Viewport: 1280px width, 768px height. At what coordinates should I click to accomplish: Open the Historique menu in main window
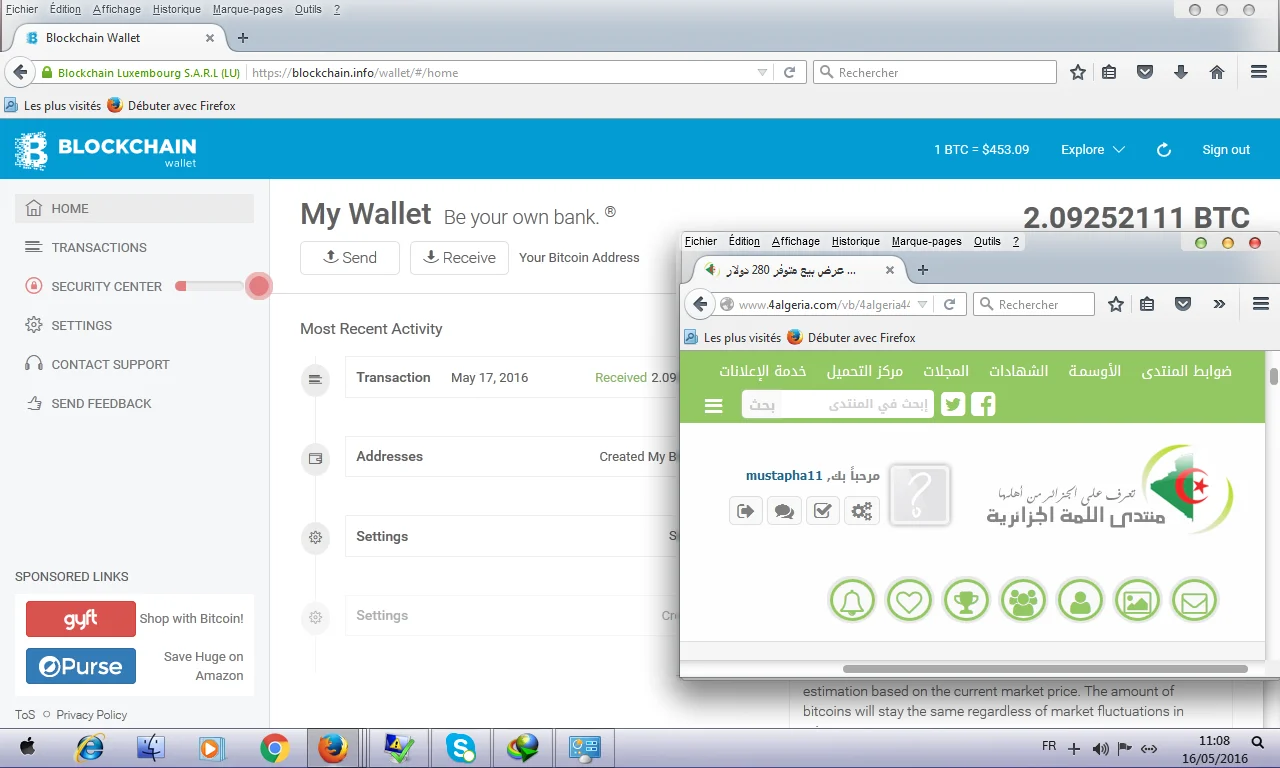tap(176, 9)
